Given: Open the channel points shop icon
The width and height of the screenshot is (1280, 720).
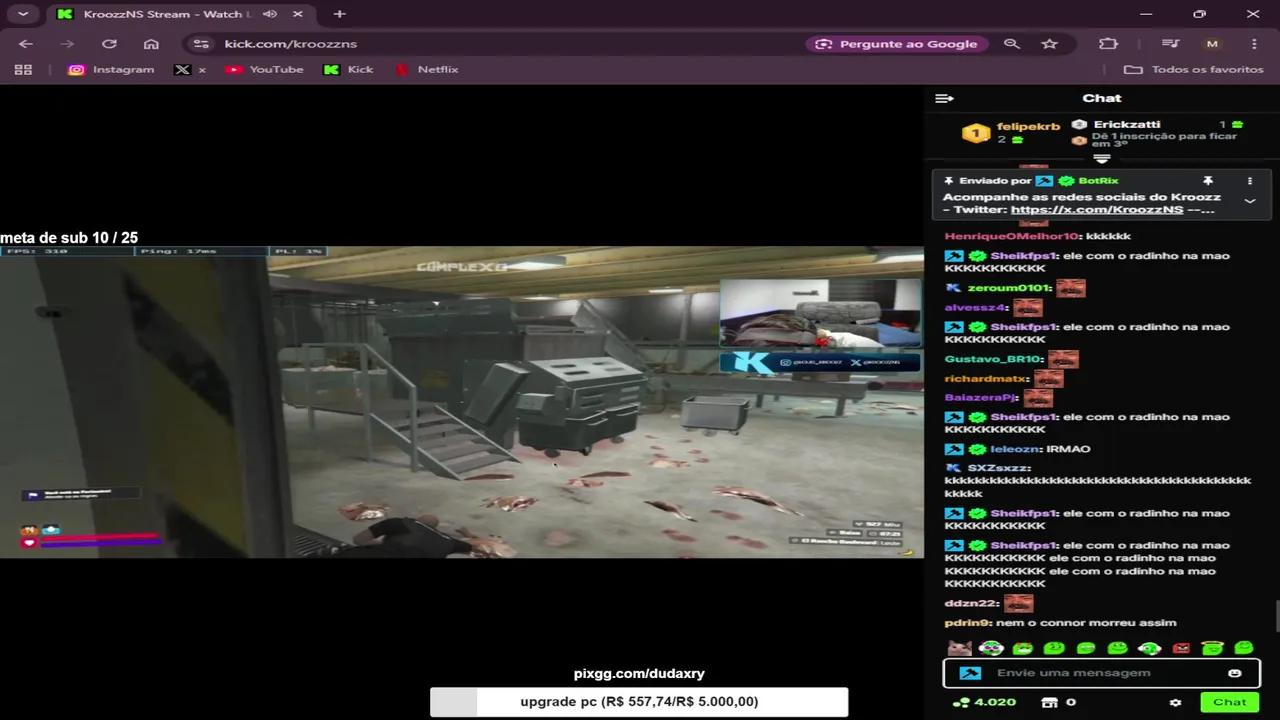Looking at the screenshot, I should (x=1049, y=703).
